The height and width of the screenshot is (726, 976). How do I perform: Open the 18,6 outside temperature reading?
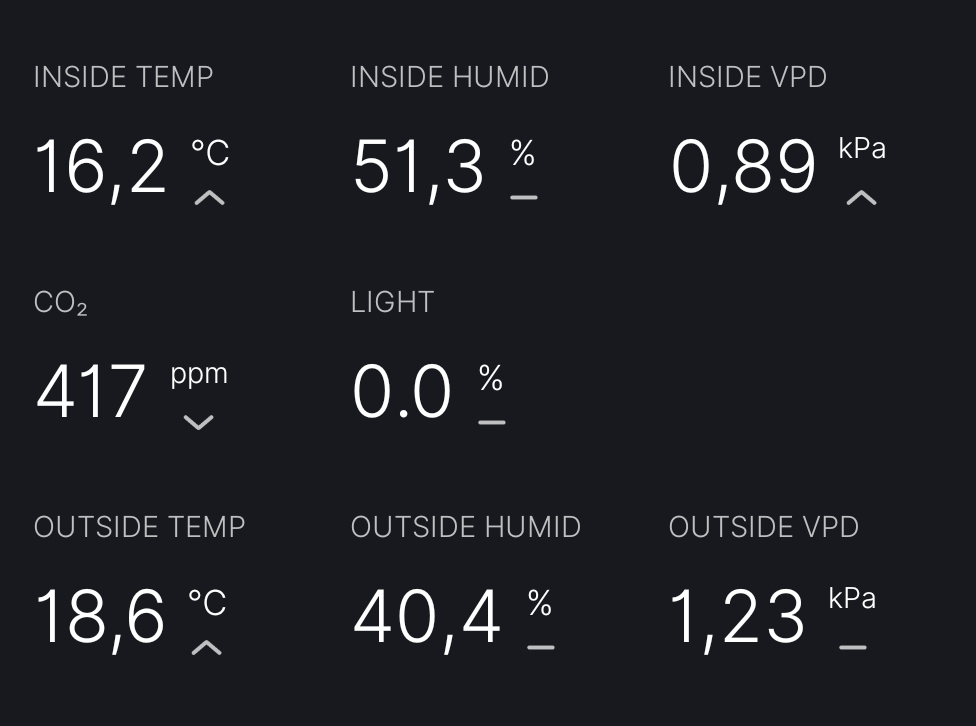[100, 617]
